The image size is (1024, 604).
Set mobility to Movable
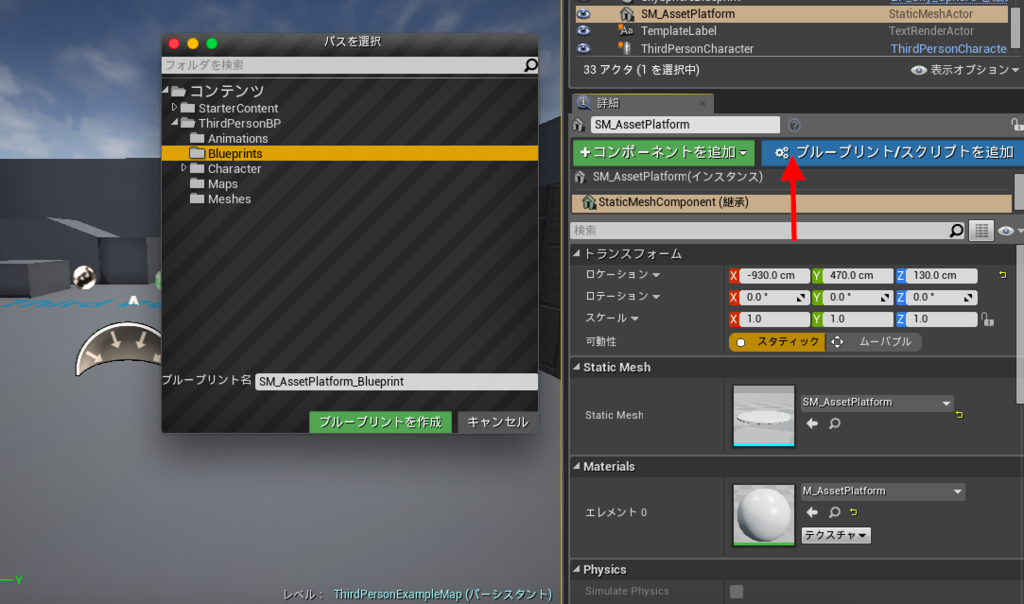(x=874, y=342)
